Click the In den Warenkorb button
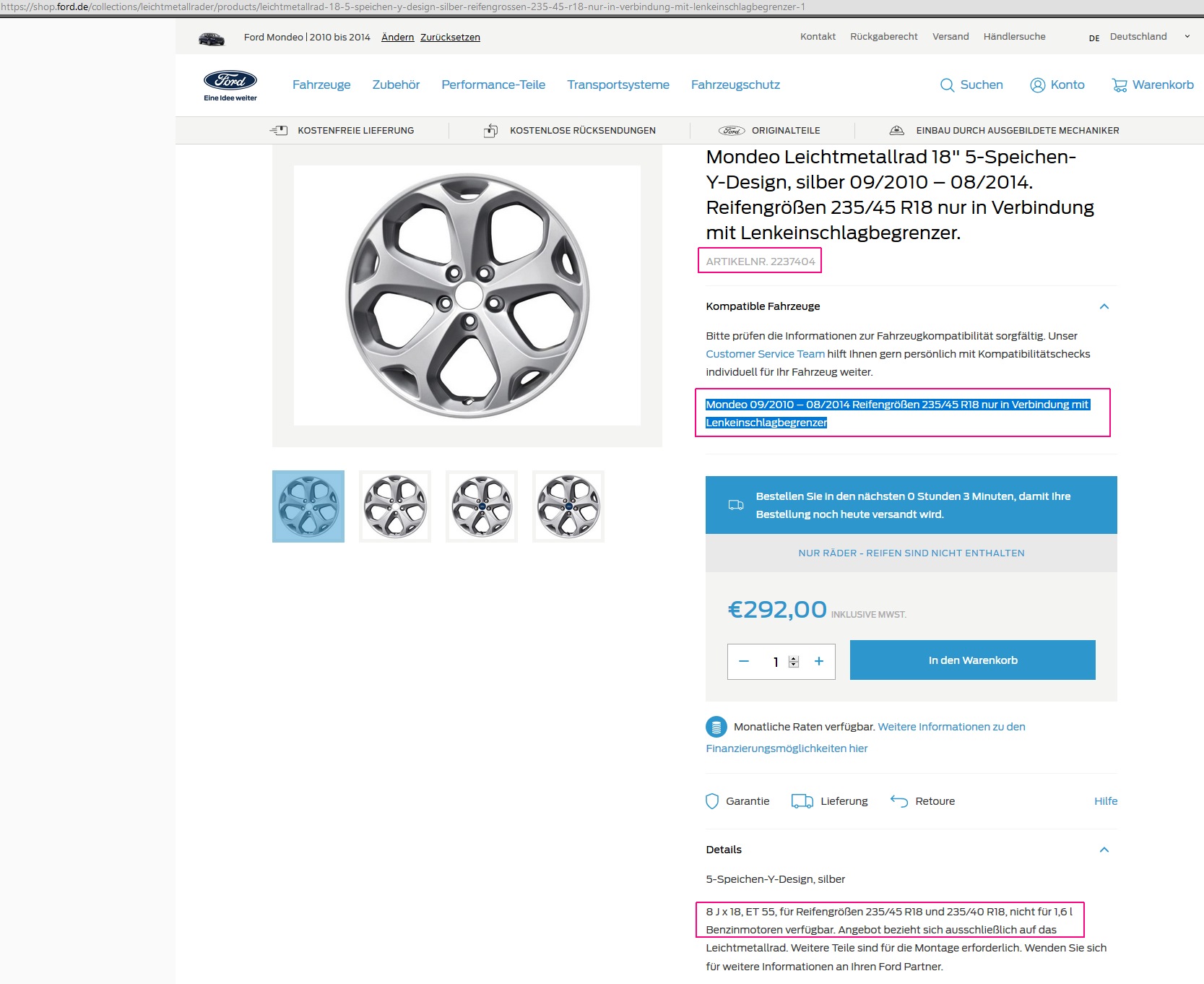The height and width of the screenshot is (984, 1204). click(x=972, y=660)
